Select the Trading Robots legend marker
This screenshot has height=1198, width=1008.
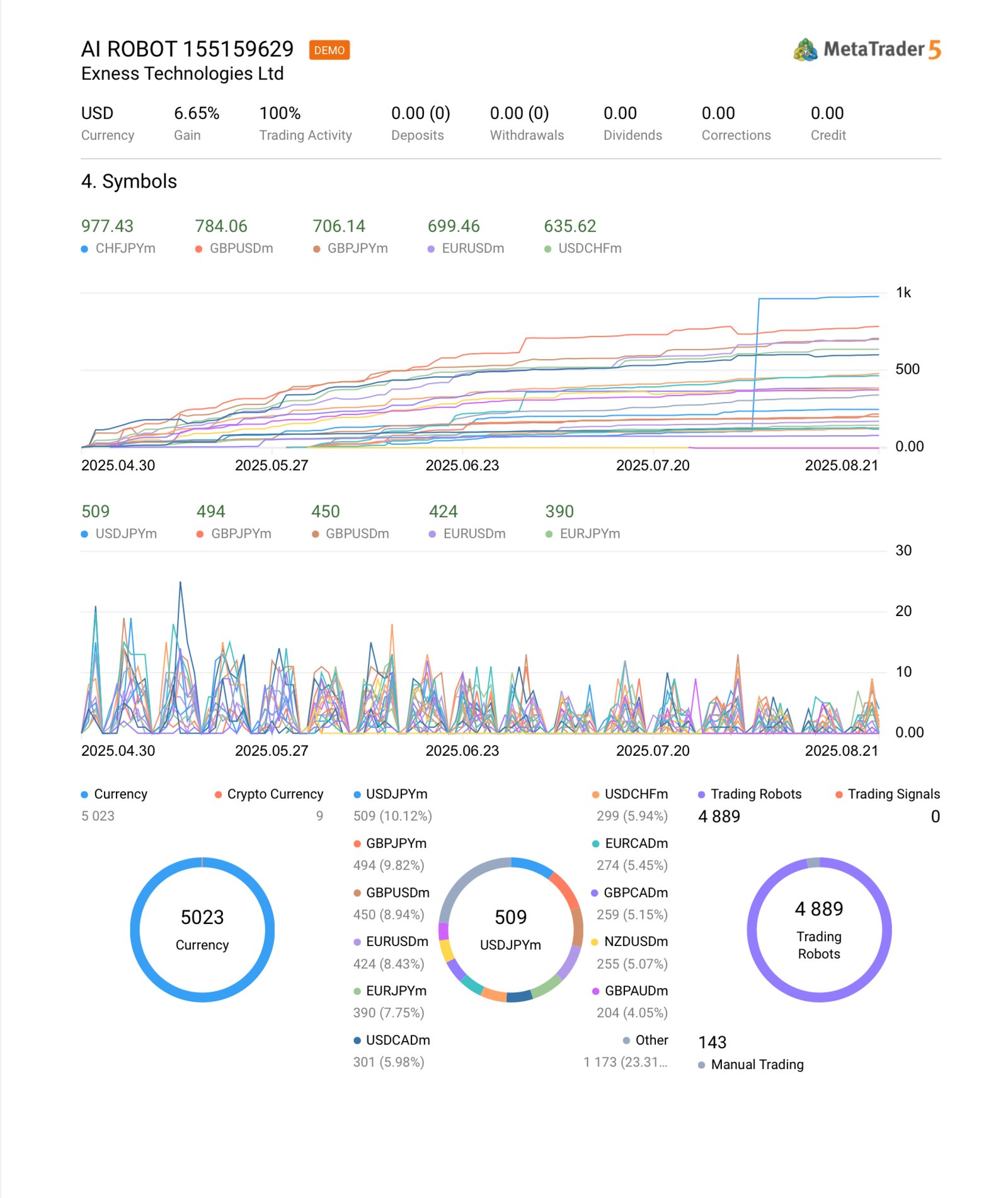pyautogui.click(x=701, y=794)
